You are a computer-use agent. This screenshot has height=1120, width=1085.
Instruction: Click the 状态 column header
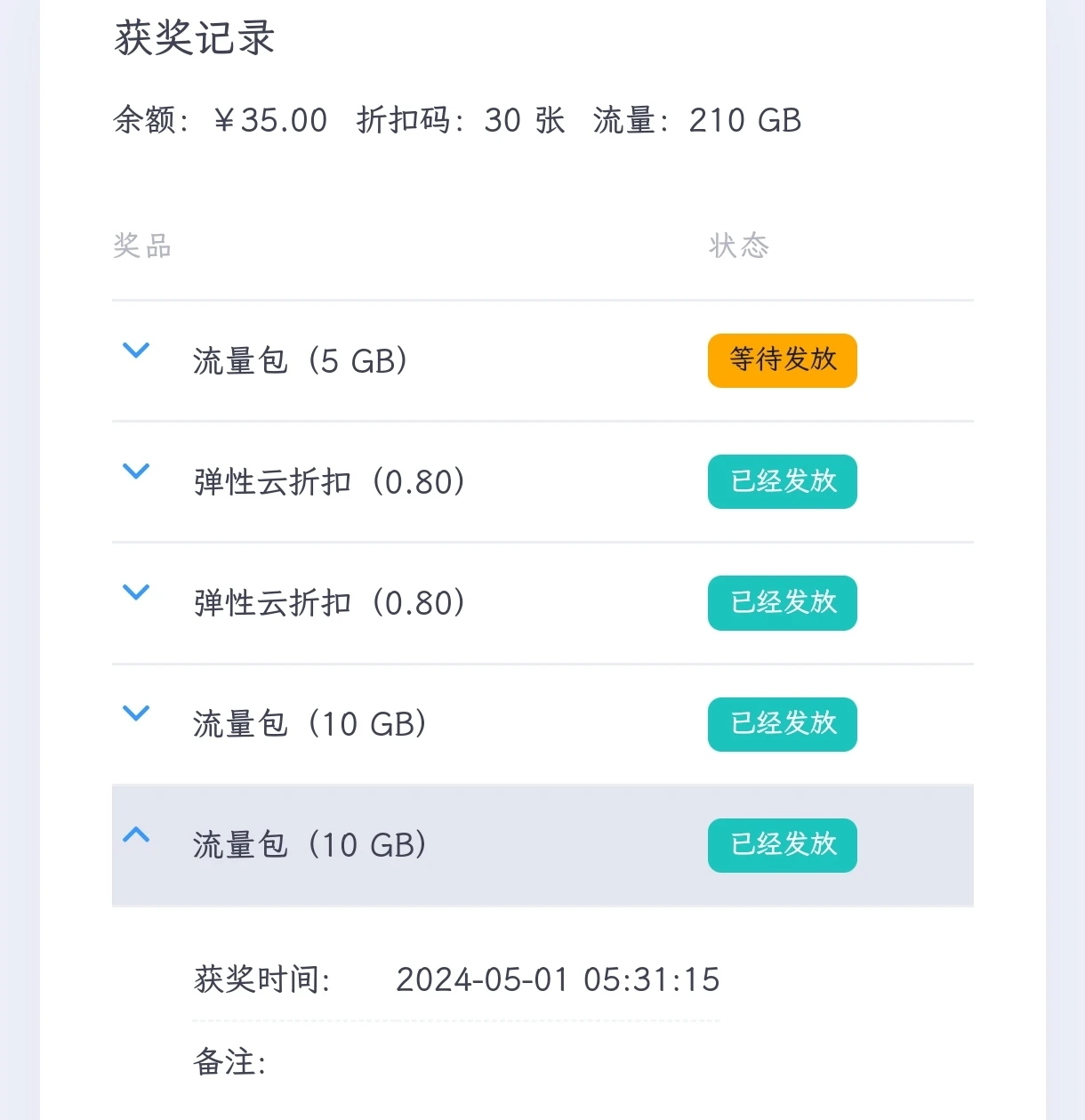click(x=739, y=246)
